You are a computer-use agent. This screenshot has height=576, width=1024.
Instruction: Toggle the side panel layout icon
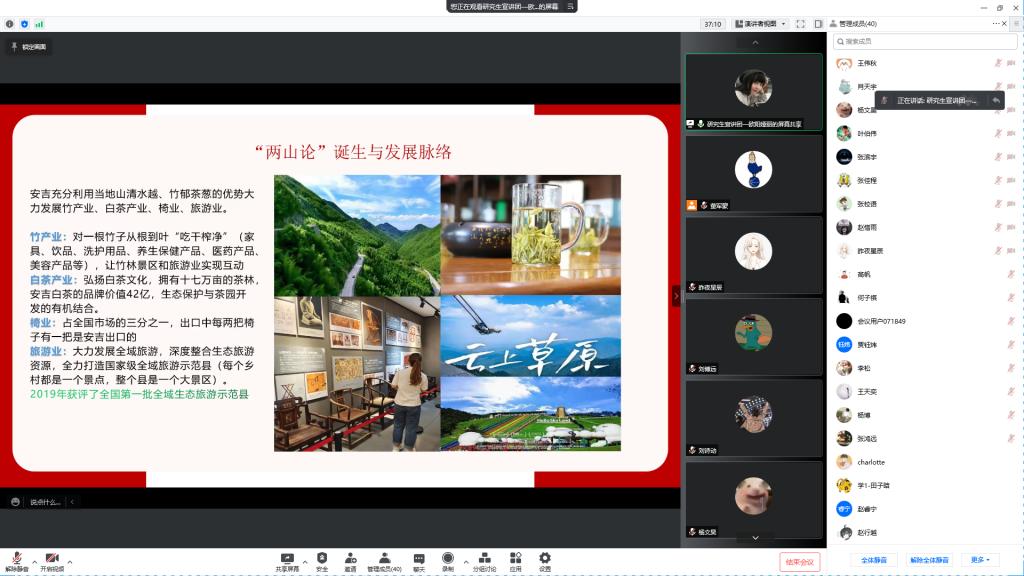818,24
